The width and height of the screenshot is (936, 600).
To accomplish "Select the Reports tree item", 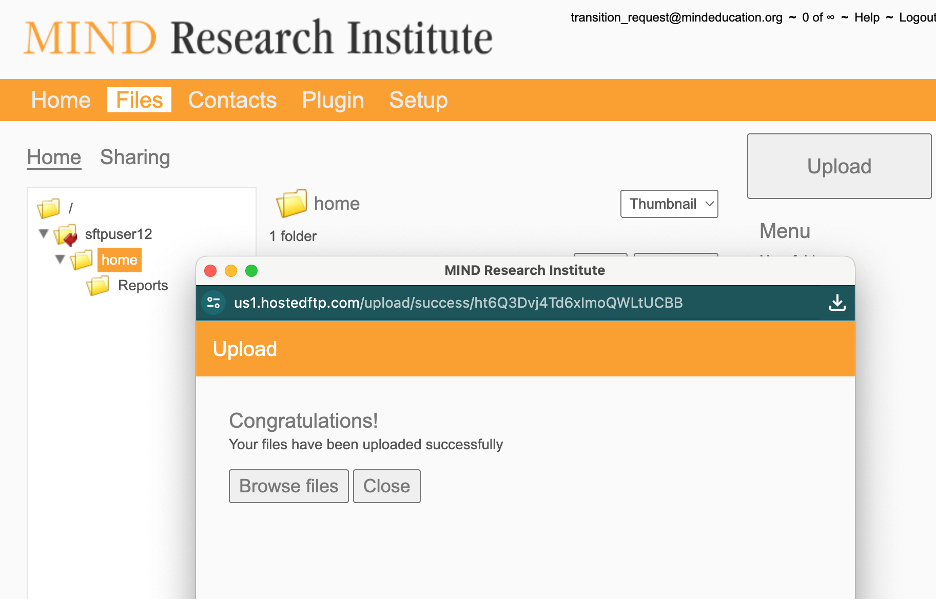I will click(143, 285).
